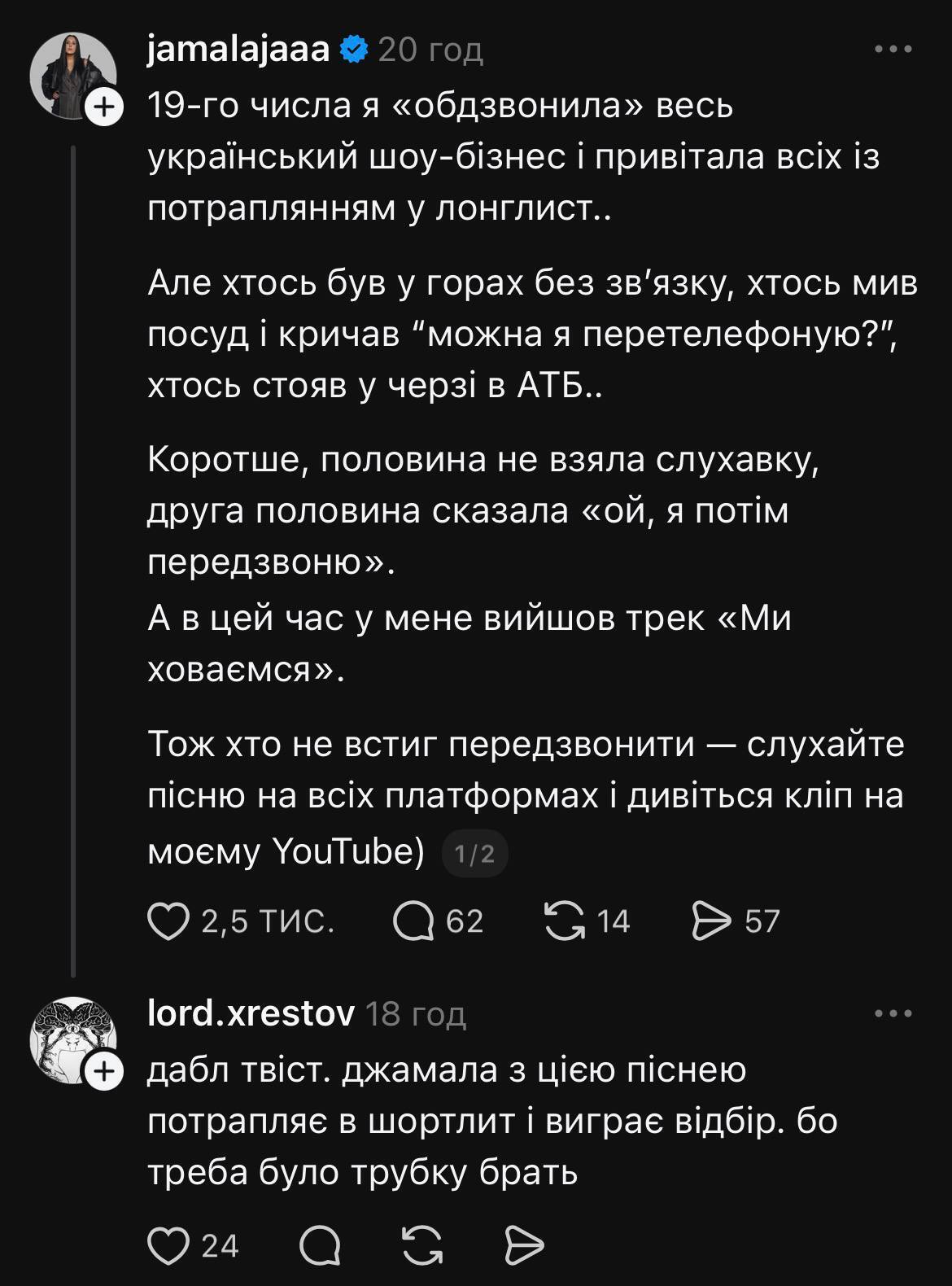This screenshot has width=952, height=1286.
Task: Follow lord.xrestov using the plus badge
Action: tap(103, 1071)
